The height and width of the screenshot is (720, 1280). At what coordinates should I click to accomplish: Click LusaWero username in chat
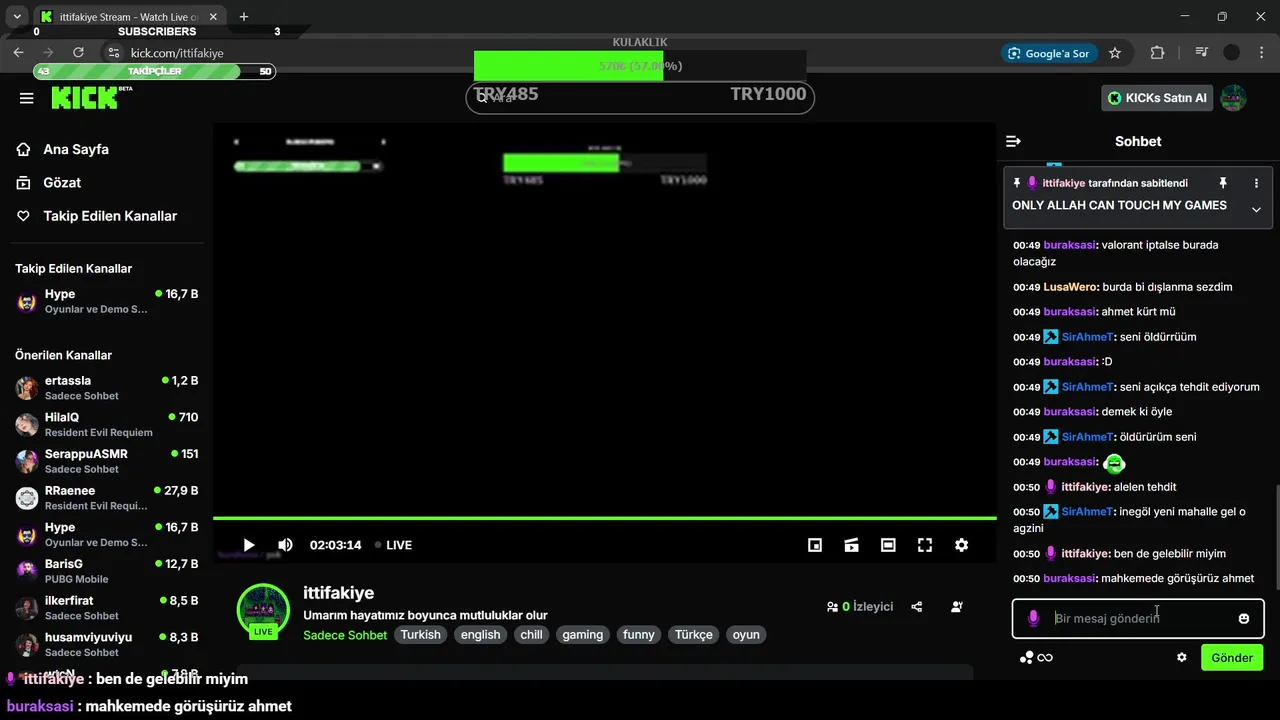(x=1070, y=287)
